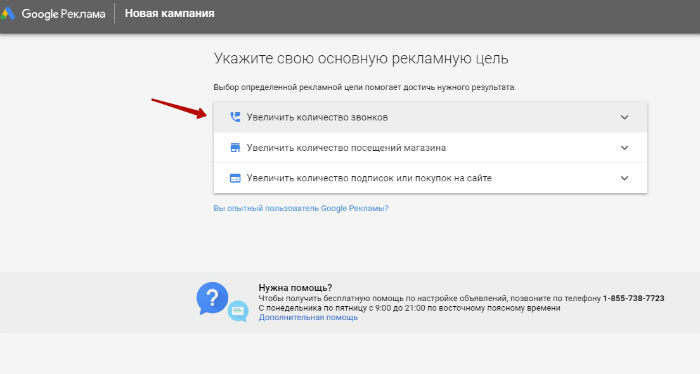Select goal 'Увеличить количество подписок или покупок на сайте'

coord(430,178)
